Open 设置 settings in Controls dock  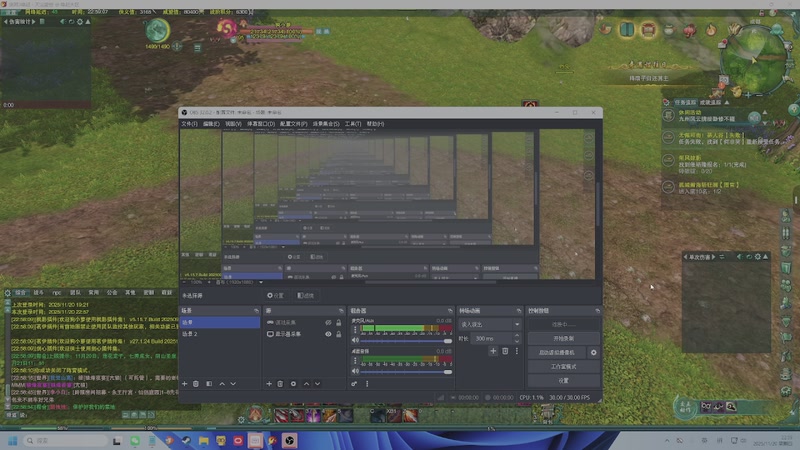563,381
